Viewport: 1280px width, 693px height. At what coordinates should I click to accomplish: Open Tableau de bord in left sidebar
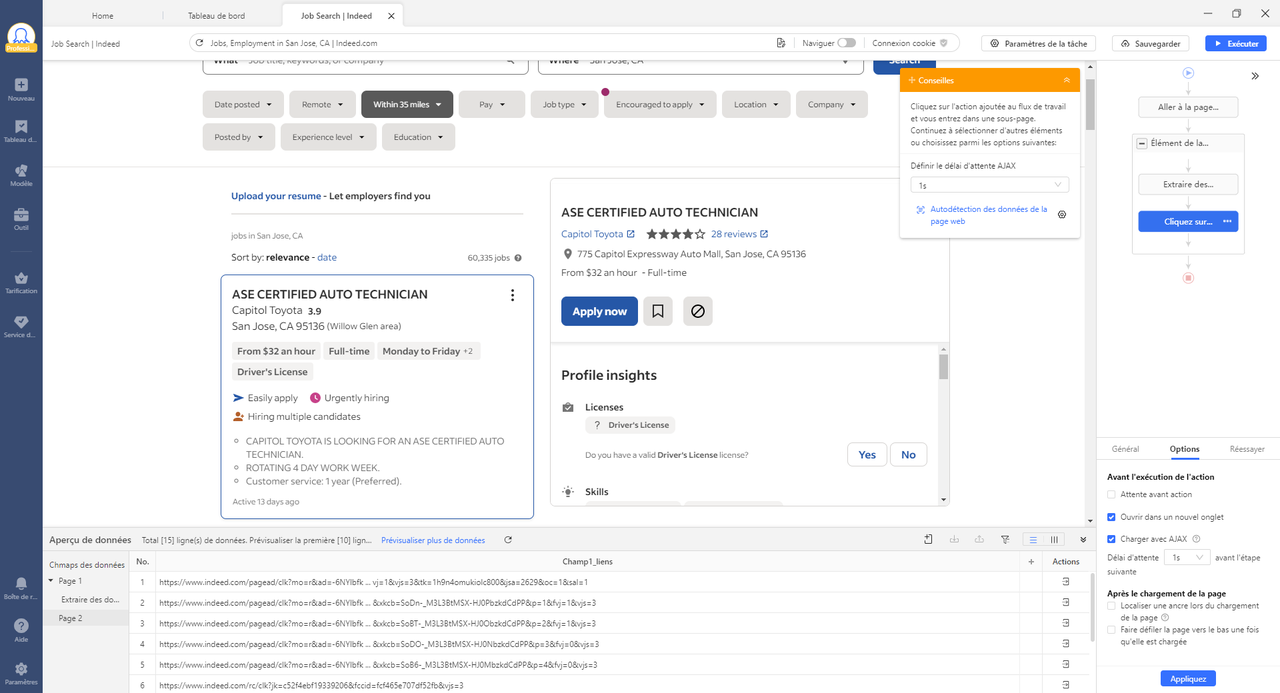[x=21, y=131]
